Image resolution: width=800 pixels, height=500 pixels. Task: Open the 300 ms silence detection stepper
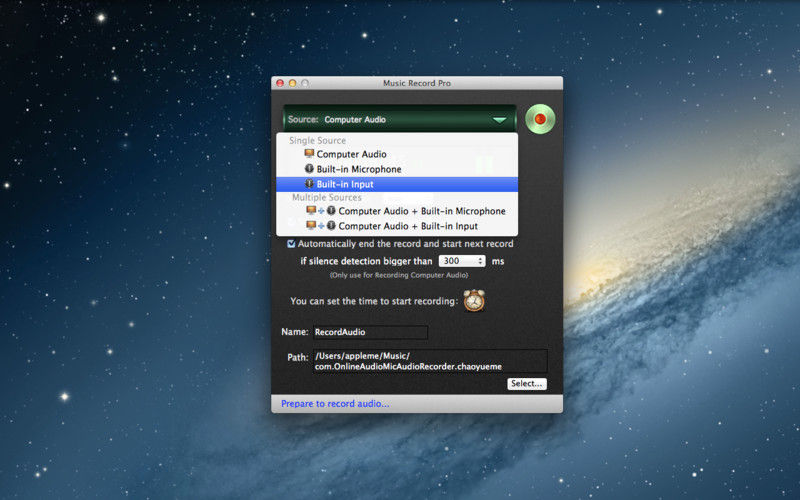462,261
